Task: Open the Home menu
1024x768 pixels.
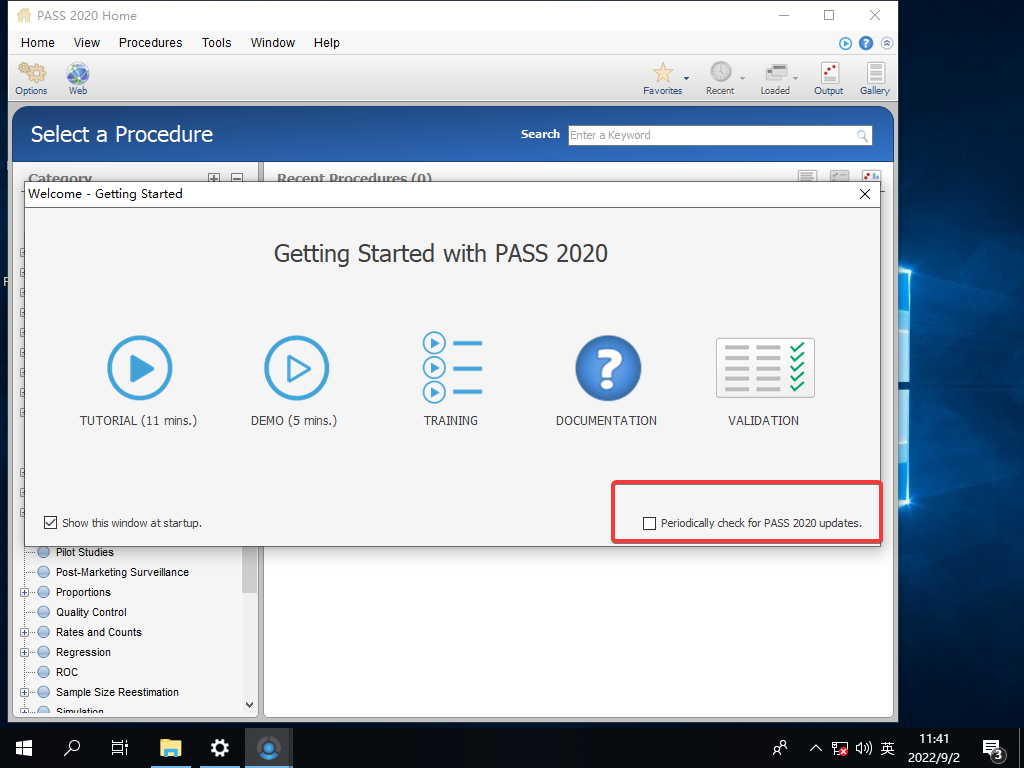Action: point(38,42)
